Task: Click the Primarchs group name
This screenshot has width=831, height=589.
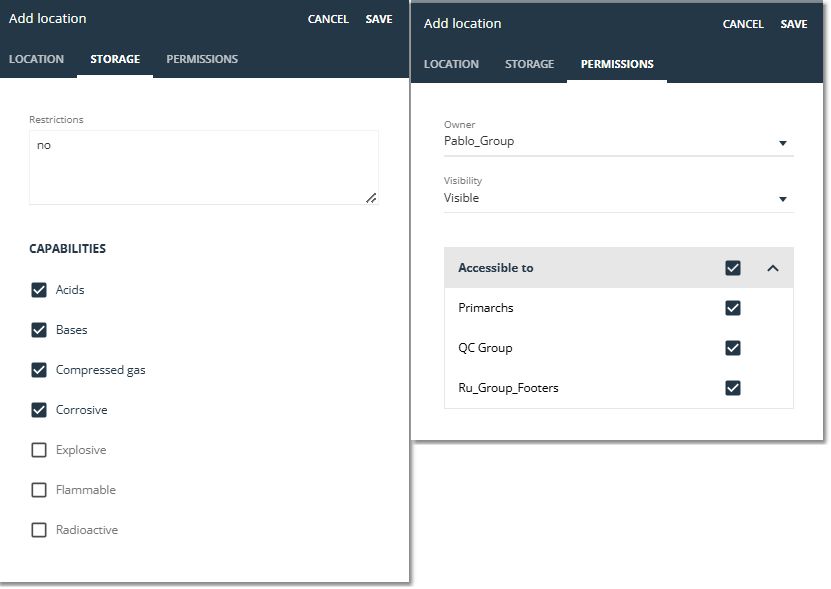Action: (x=485, y=308)
